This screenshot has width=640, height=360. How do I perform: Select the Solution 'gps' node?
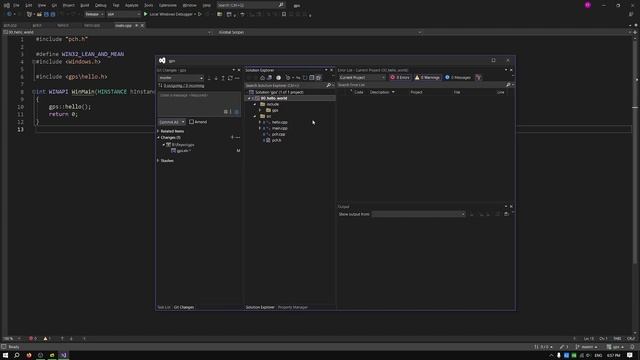[279, 92]
